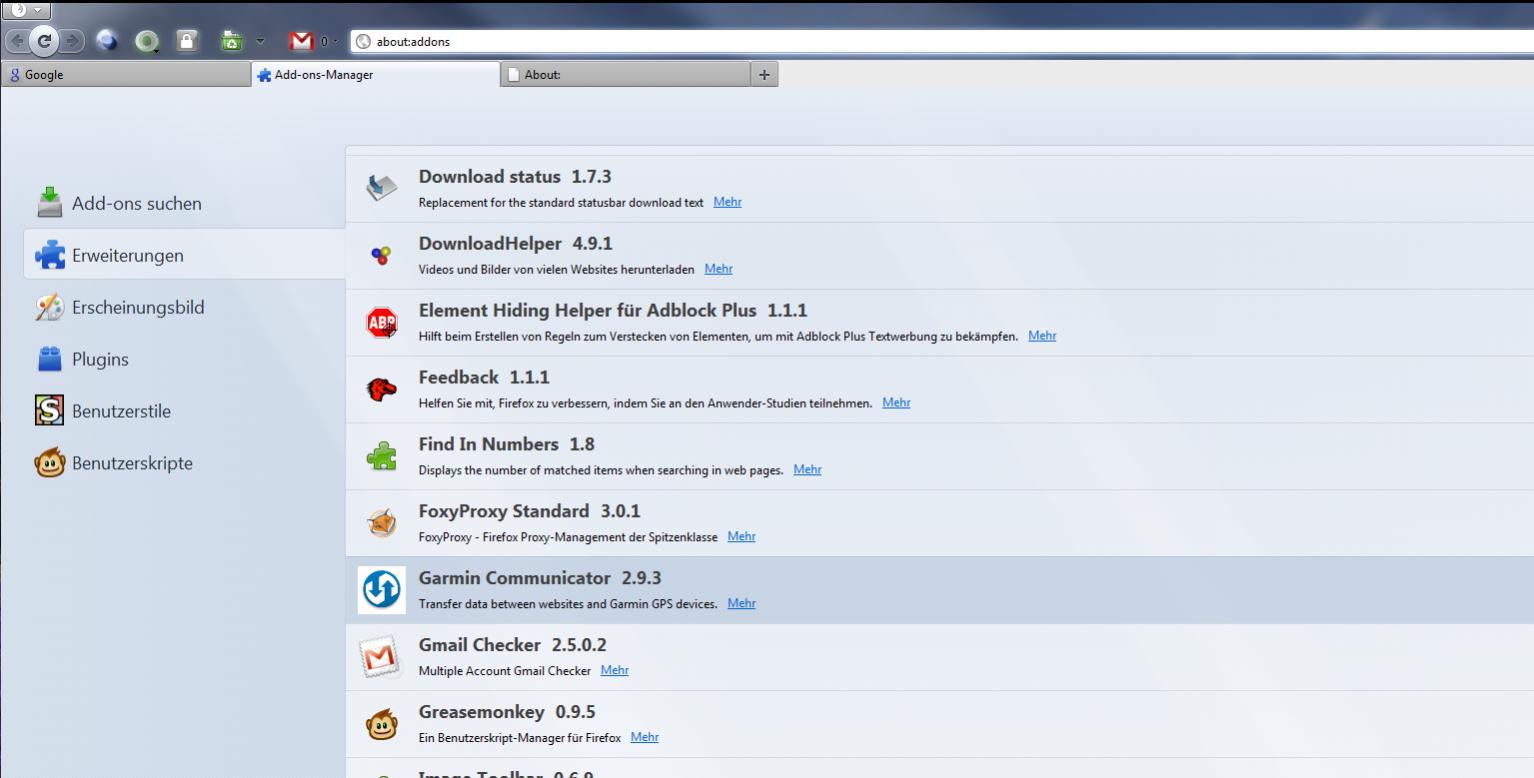This screenshot has height=778, width=1534.
Task: Open the Gmail Checker toolbar icon
Action: [x=302, y=42]
